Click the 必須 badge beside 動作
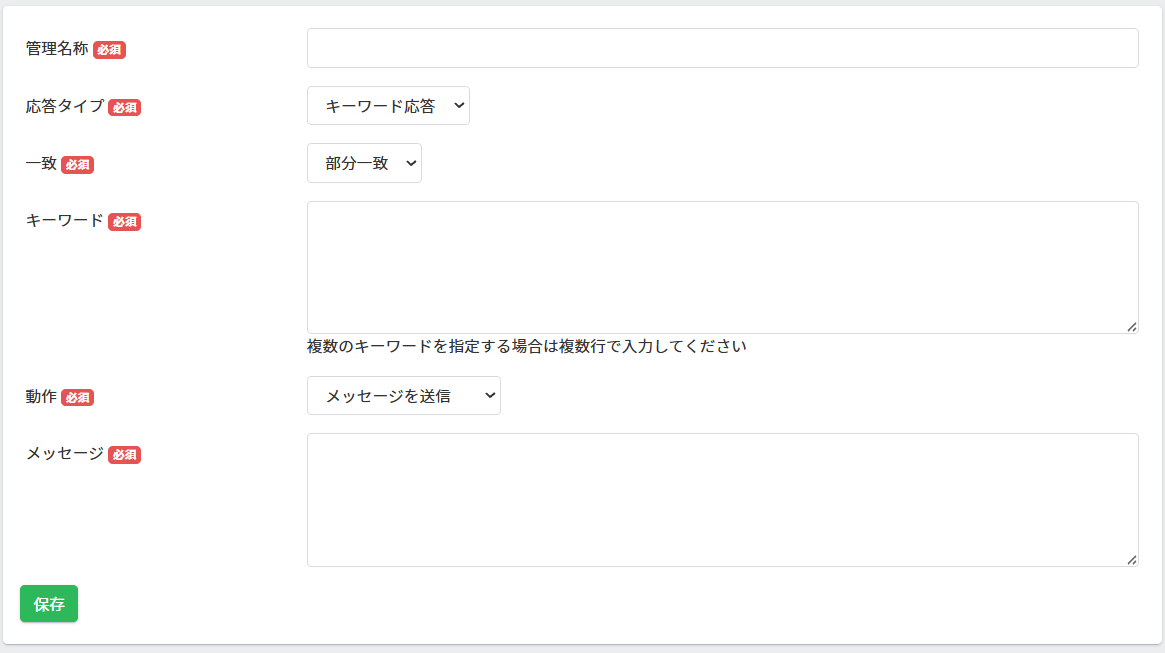 click(x=77, y=397)
